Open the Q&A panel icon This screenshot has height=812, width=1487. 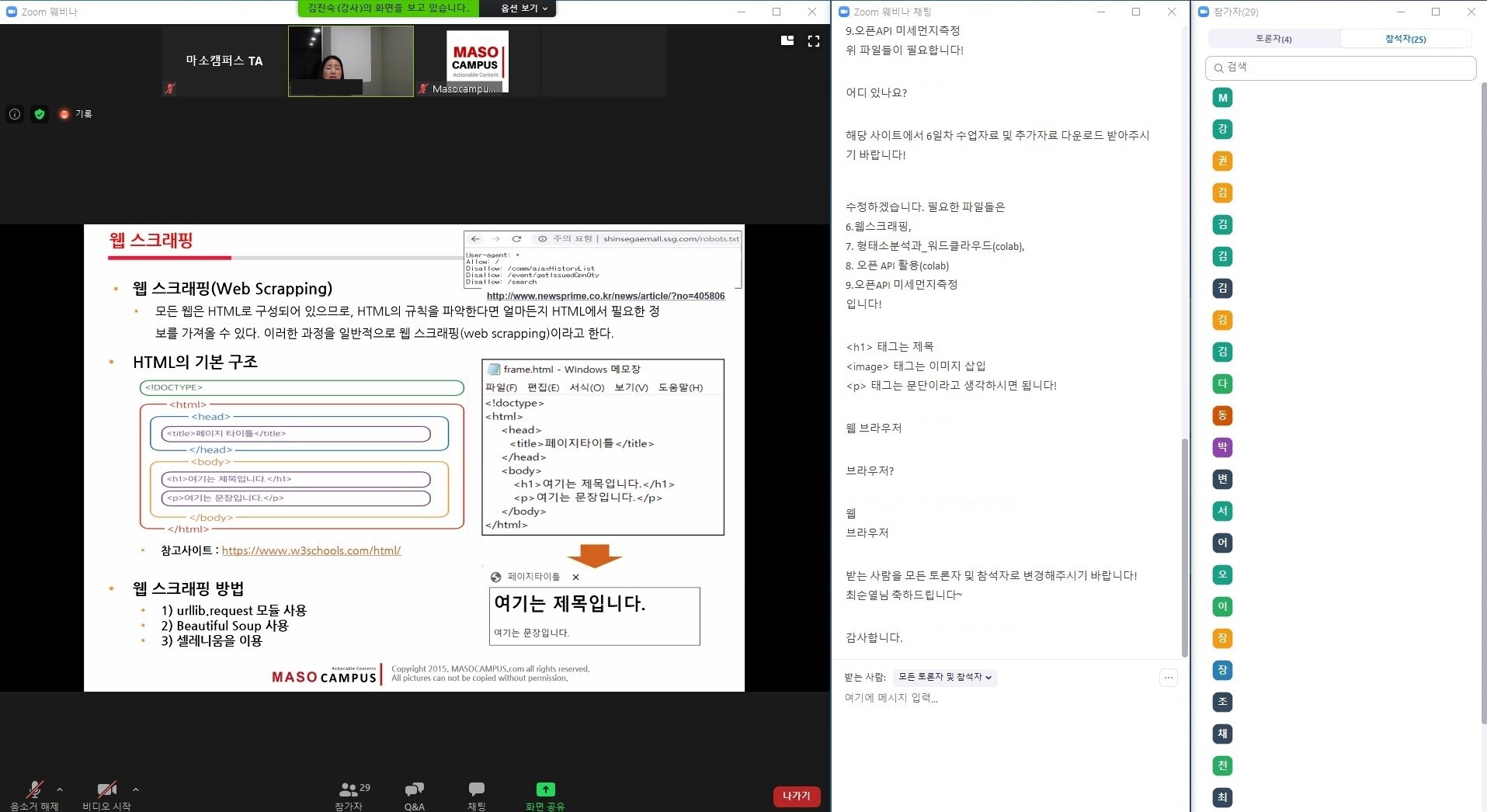coord(414,789)
